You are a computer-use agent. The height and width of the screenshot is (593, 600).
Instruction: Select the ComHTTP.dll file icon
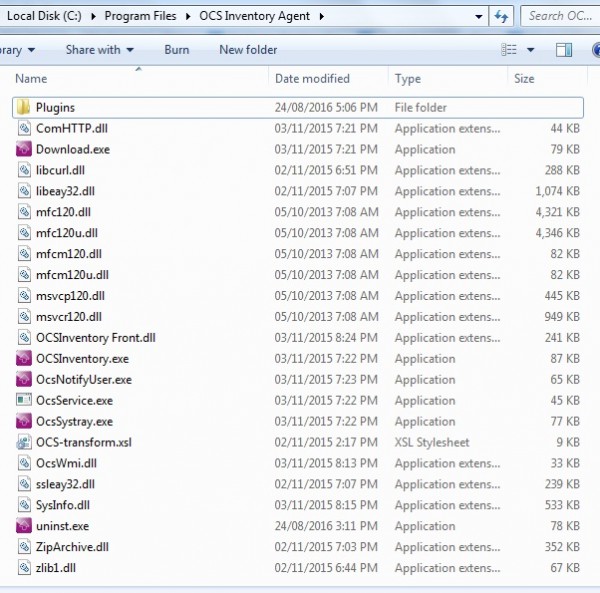tap(24, 129)
